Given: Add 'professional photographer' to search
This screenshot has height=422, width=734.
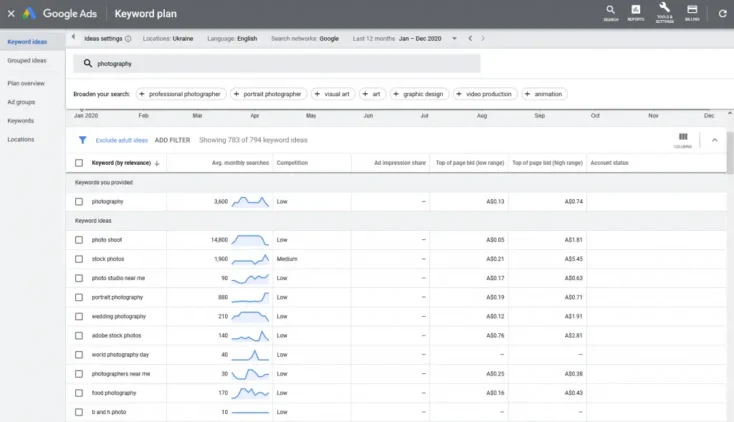Looking at the screenshot, I should 181,94.
